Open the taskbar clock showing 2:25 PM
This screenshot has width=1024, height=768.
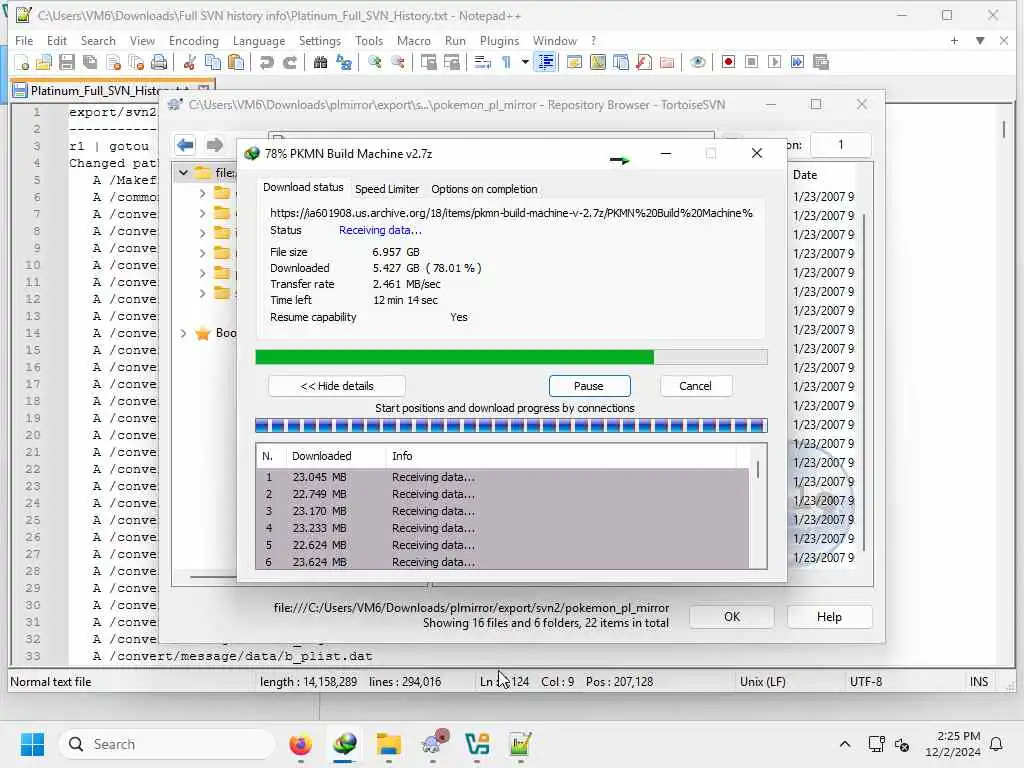tap(953, 744)
